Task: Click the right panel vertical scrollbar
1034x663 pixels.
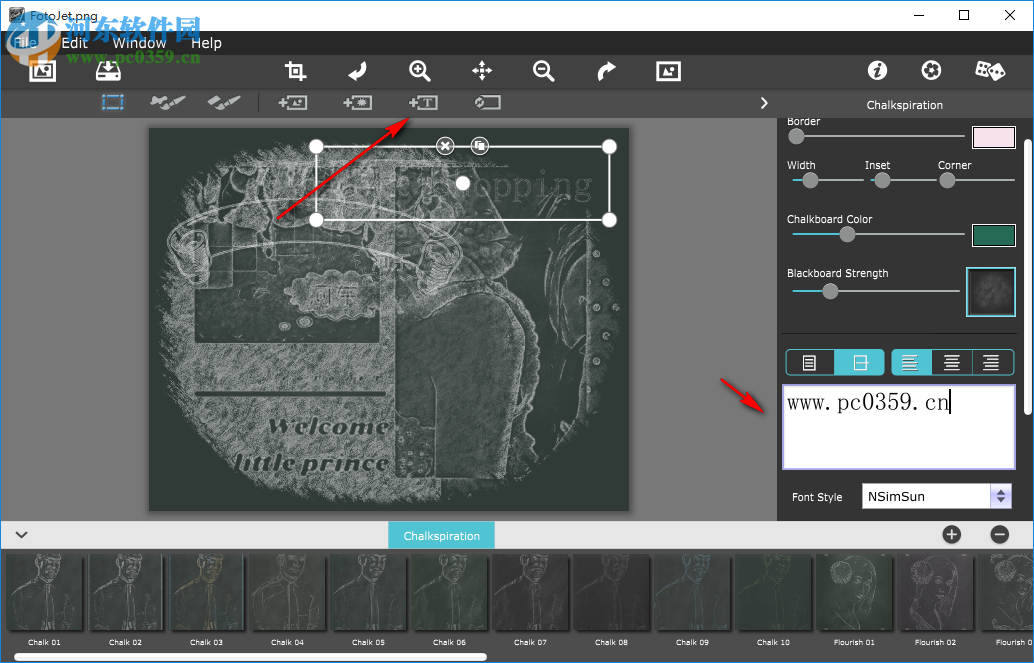Action: pos(1028,277)
